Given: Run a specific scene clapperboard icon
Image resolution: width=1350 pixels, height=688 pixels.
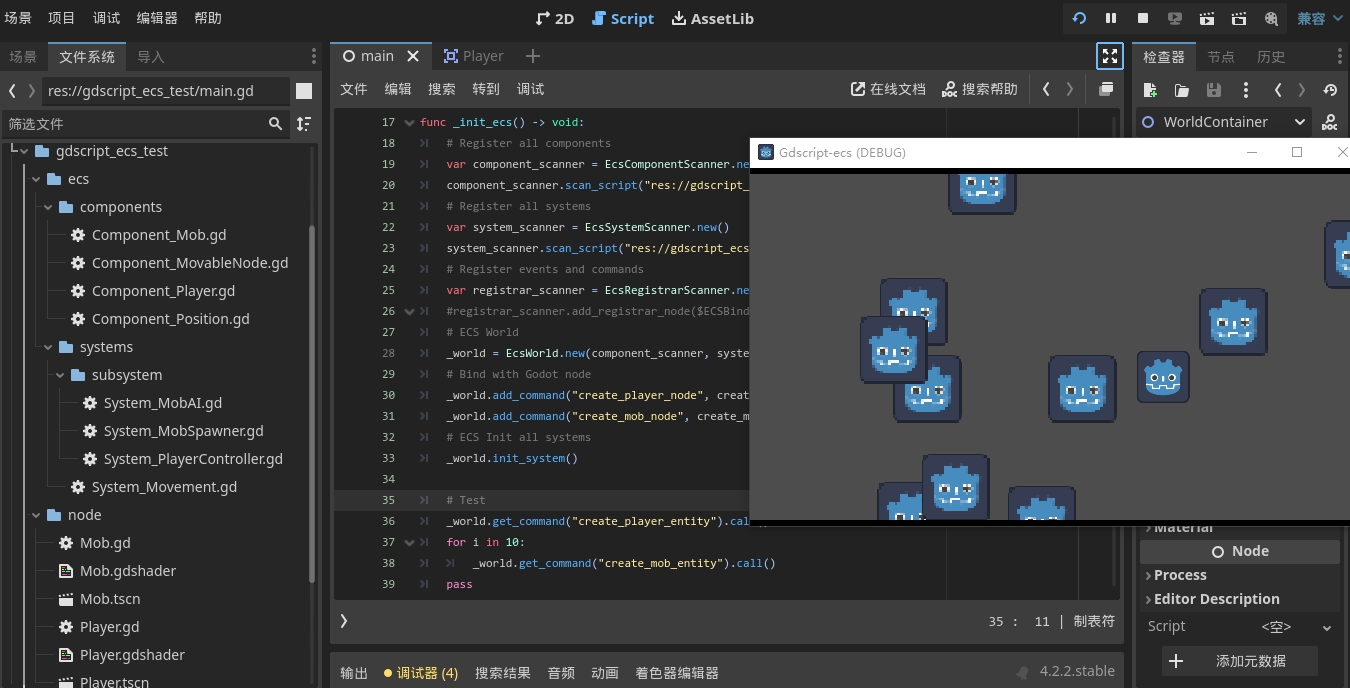Looking at the screenshot, I should coord(1239,18).
